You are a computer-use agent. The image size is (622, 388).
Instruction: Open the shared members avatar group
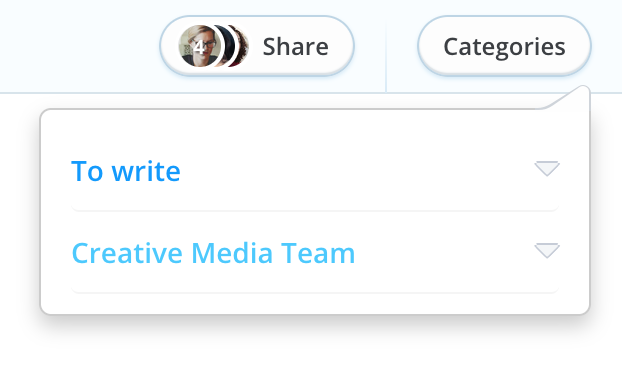pyautogui.click(x=213, y=46)
